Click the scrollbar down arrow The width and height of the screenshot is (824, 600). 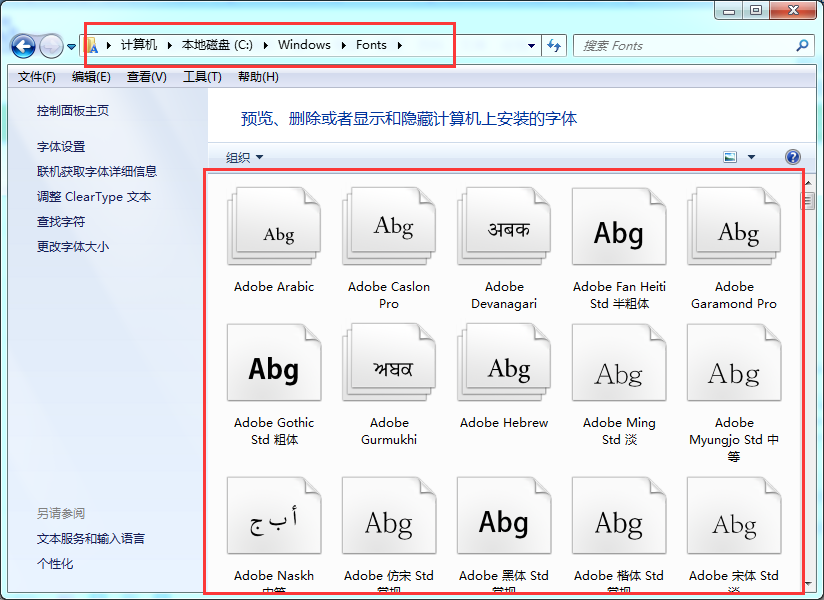pos(808,584)
